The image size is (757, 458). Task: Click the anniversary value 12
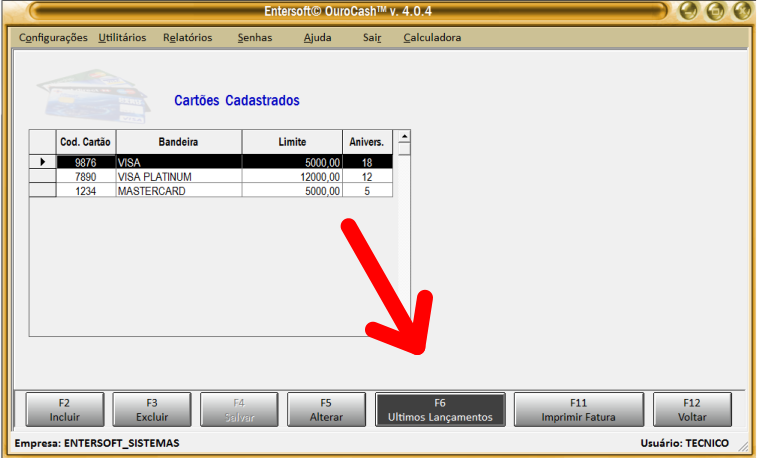click(x=367, y=177)
